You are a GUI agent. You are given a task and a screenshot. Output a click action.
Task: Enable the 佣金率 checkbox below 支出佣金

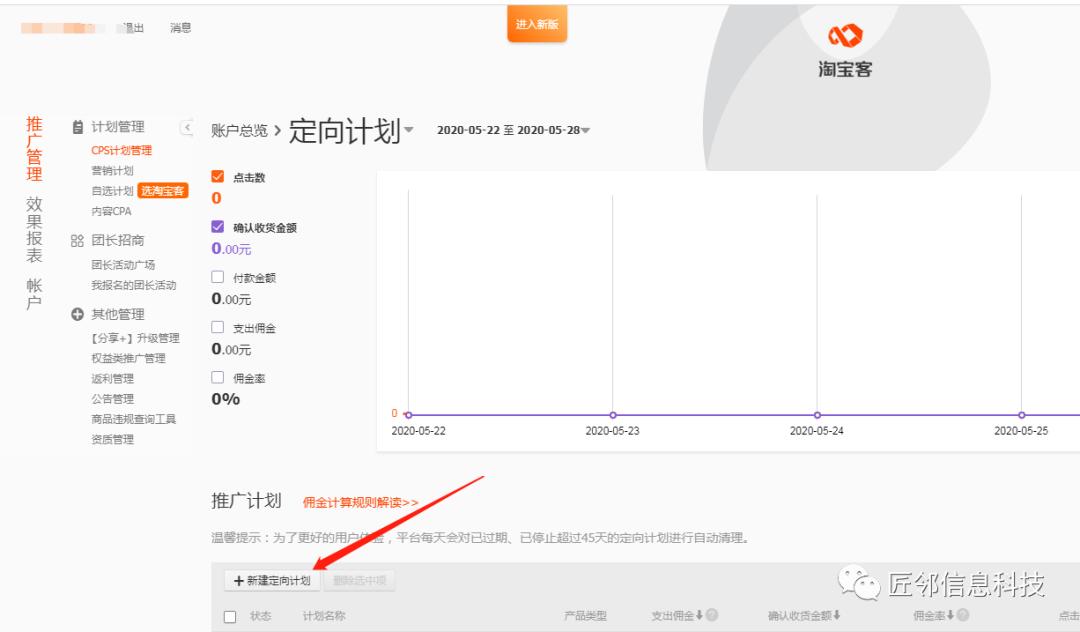pyautogui.click(x=216, y=377)
